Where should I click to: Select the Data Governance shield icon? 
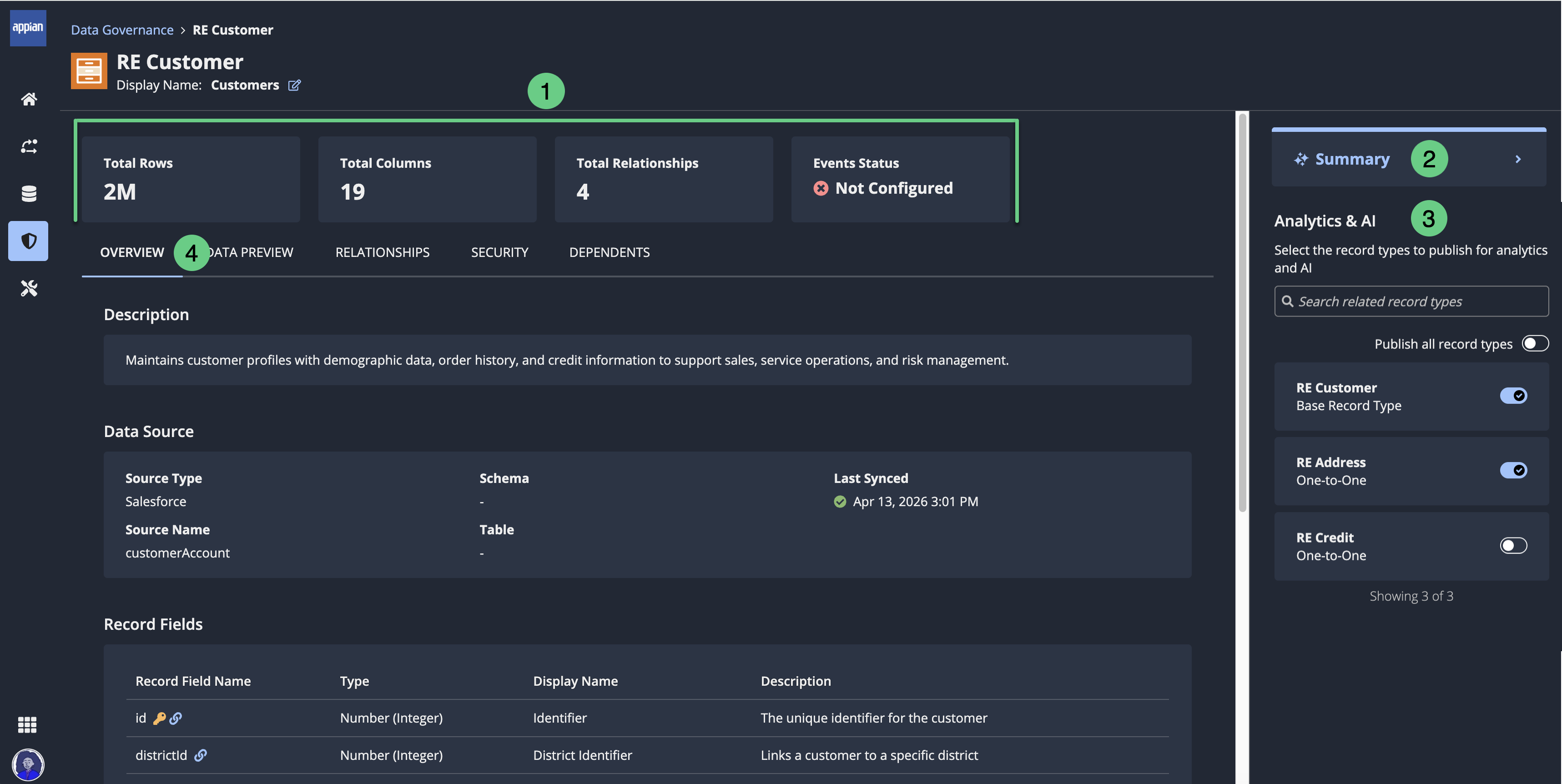click(x=28, y=241)
